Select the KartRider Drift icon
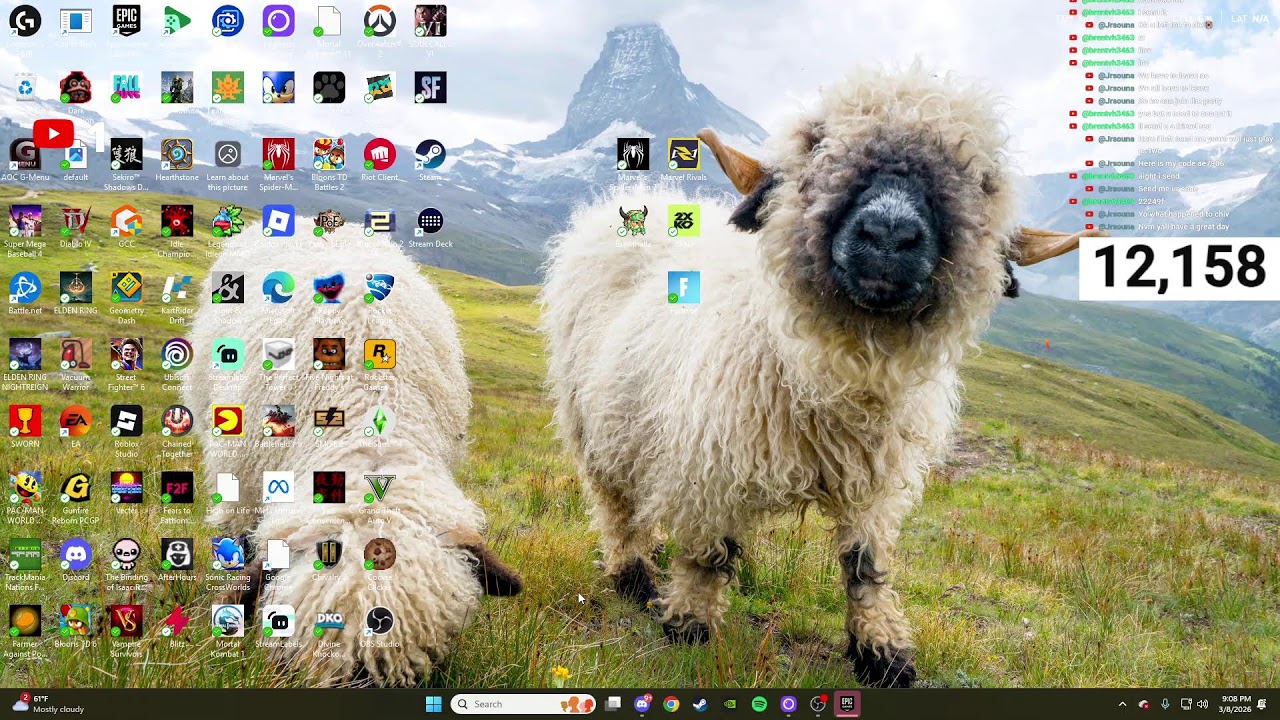 [x=177, y=299]
